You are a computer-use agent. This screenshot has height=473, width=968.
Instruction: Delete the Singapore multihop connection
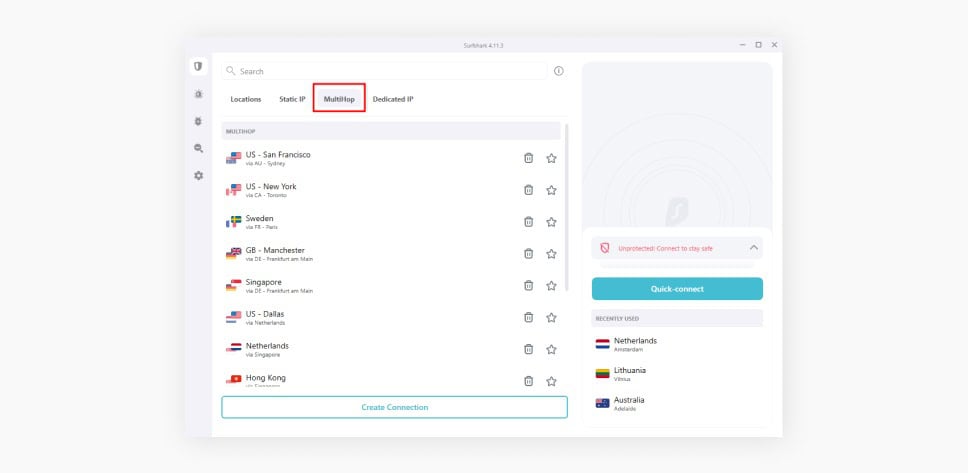point(528,285)
